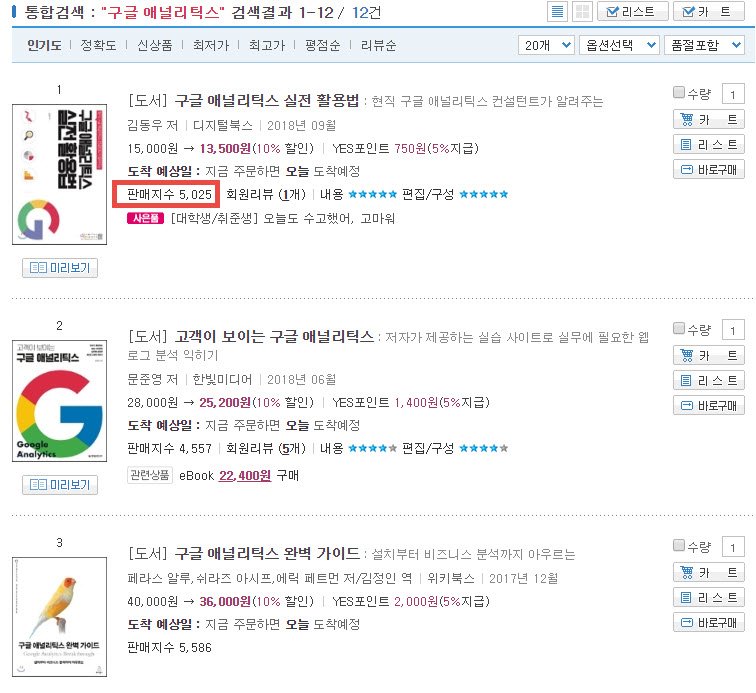
Task: Buy 고객이 보이는 구글 애널리틱스 now
Action: point(709,406)
